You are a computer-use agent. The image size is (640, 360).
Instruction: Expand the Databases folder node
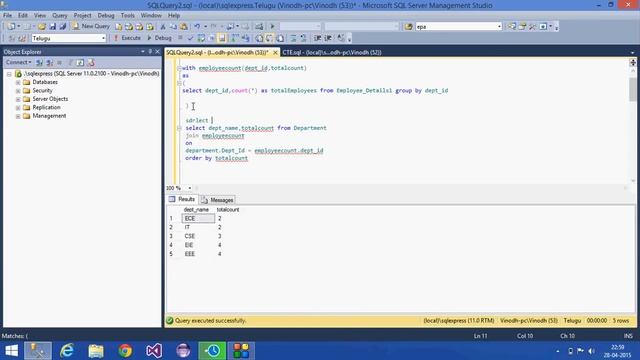[x=18, y=82]
